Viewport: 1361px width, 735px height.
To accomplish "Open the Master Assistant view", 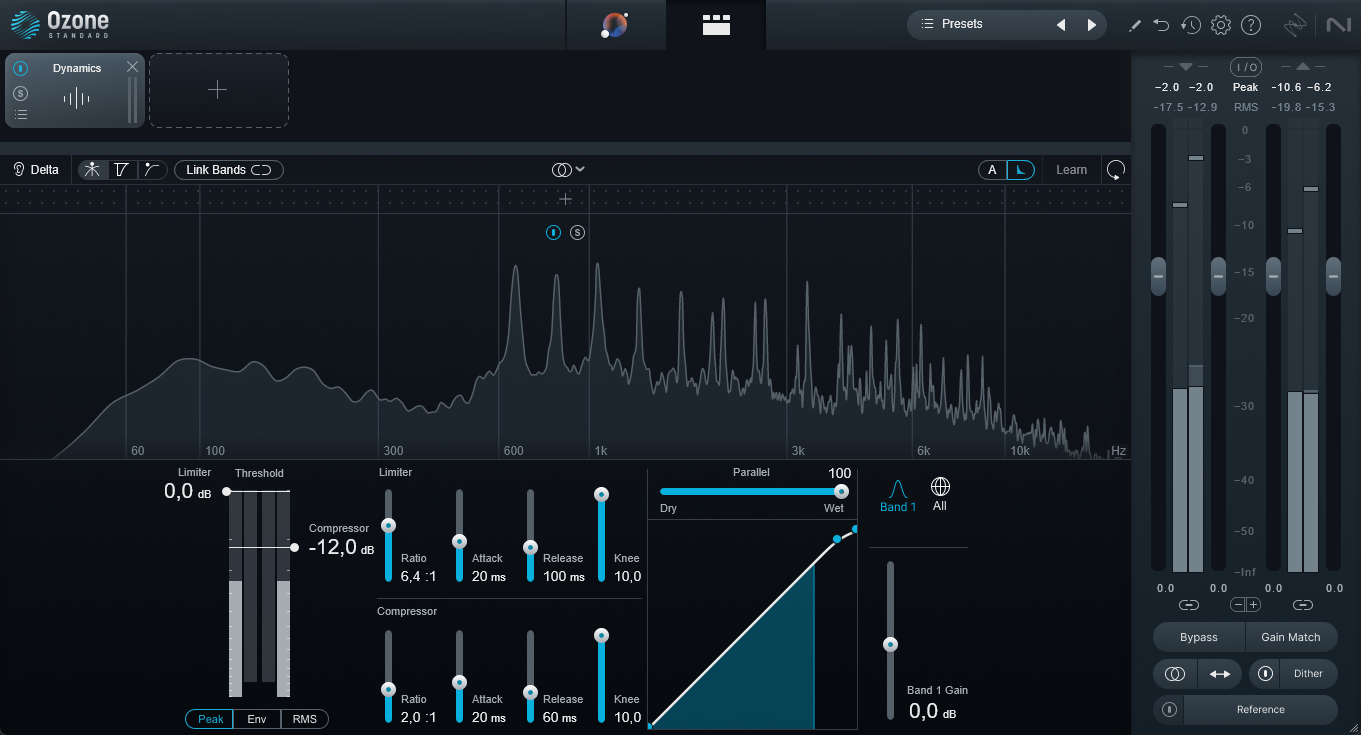I will [x=615, y=25].
